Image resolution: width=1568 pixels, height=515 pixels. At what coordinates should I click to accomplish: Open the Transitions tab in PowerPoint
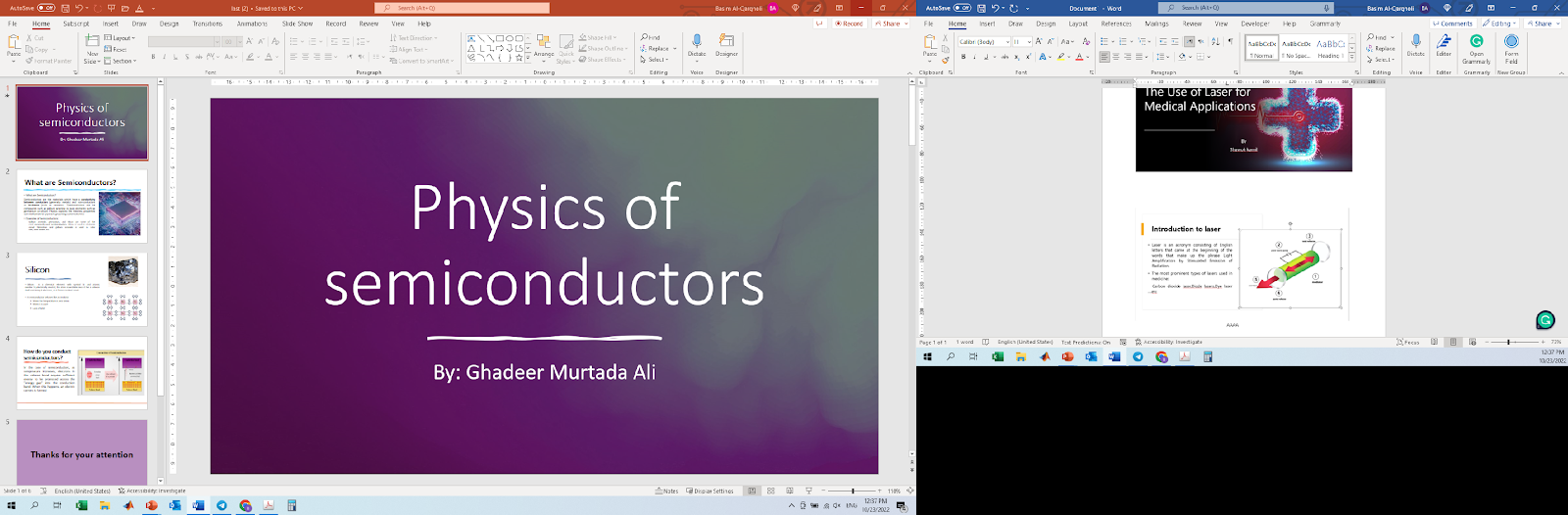[x=207, y=23]
